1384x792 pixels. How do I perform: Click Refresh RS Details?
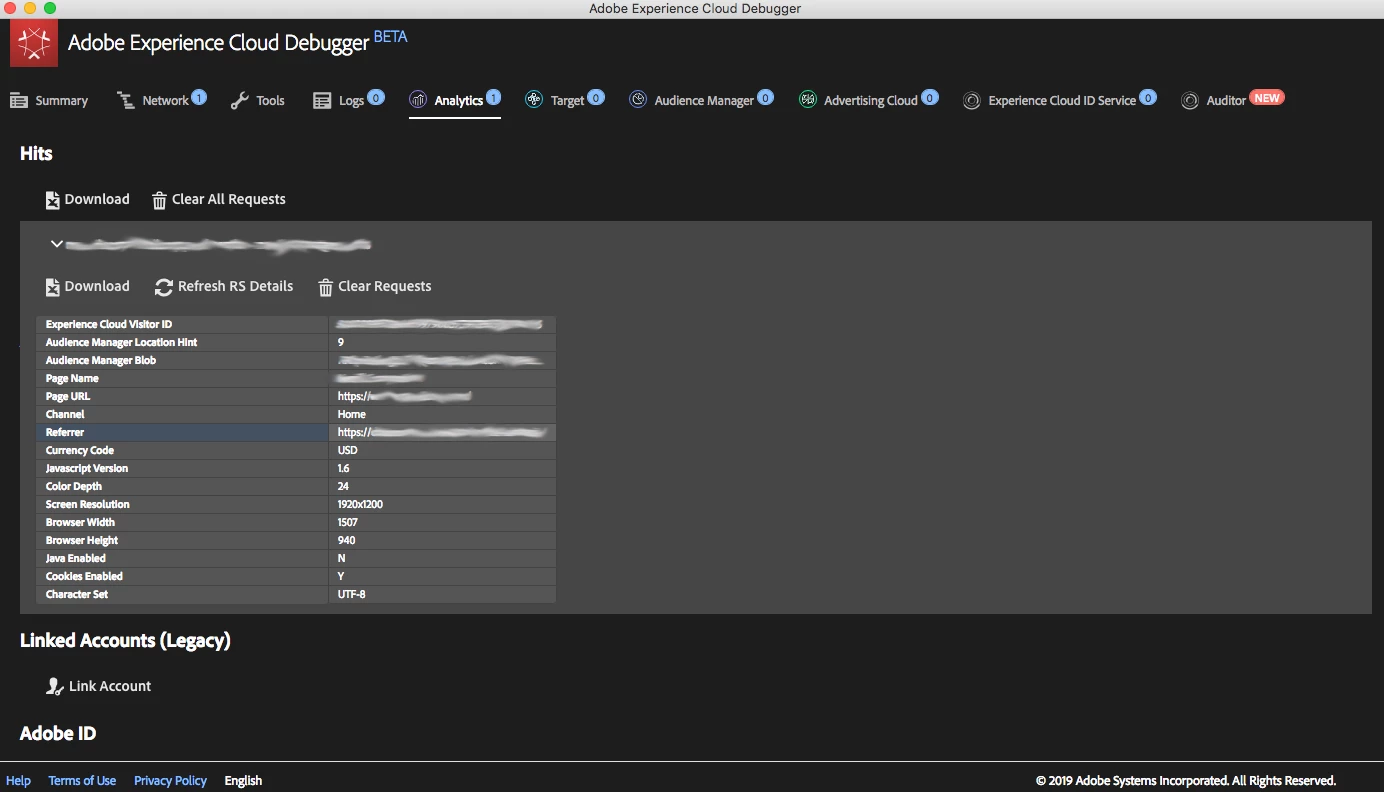click(224, 287)
